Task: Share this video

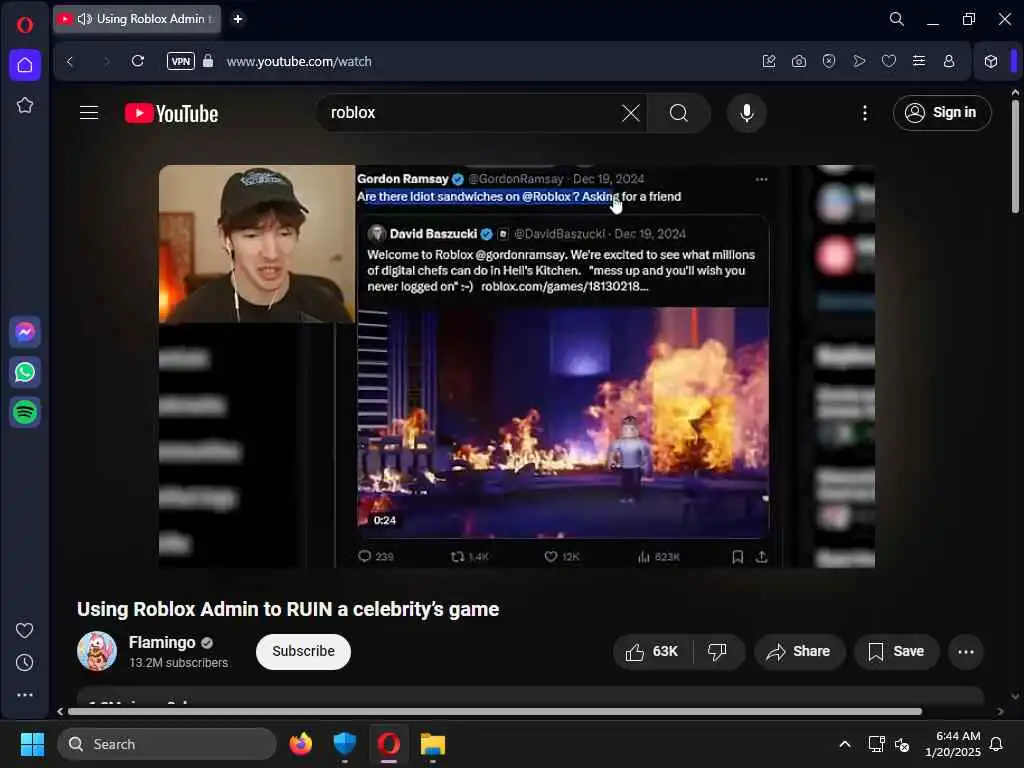Action: 799,652
